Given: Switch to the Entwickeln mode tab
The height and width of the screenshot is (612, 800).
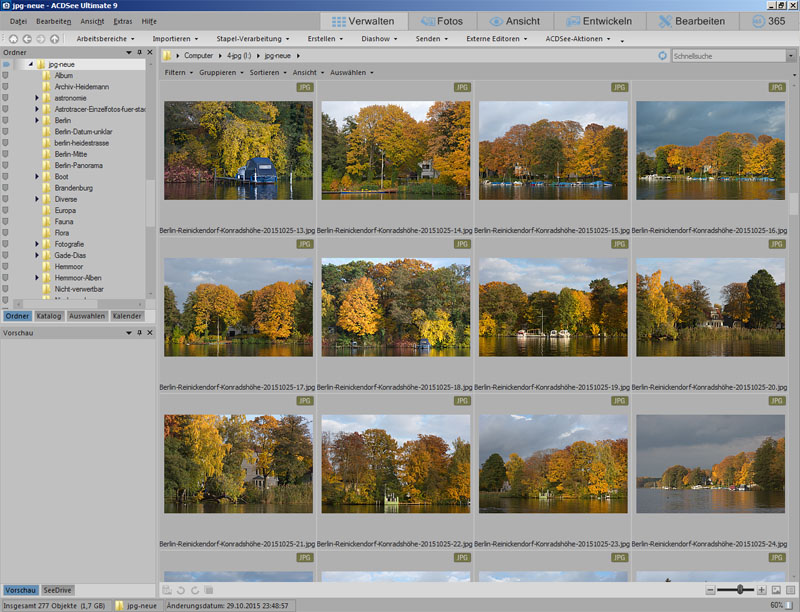Looking at the screenshot, I should (x=600, y=21).
